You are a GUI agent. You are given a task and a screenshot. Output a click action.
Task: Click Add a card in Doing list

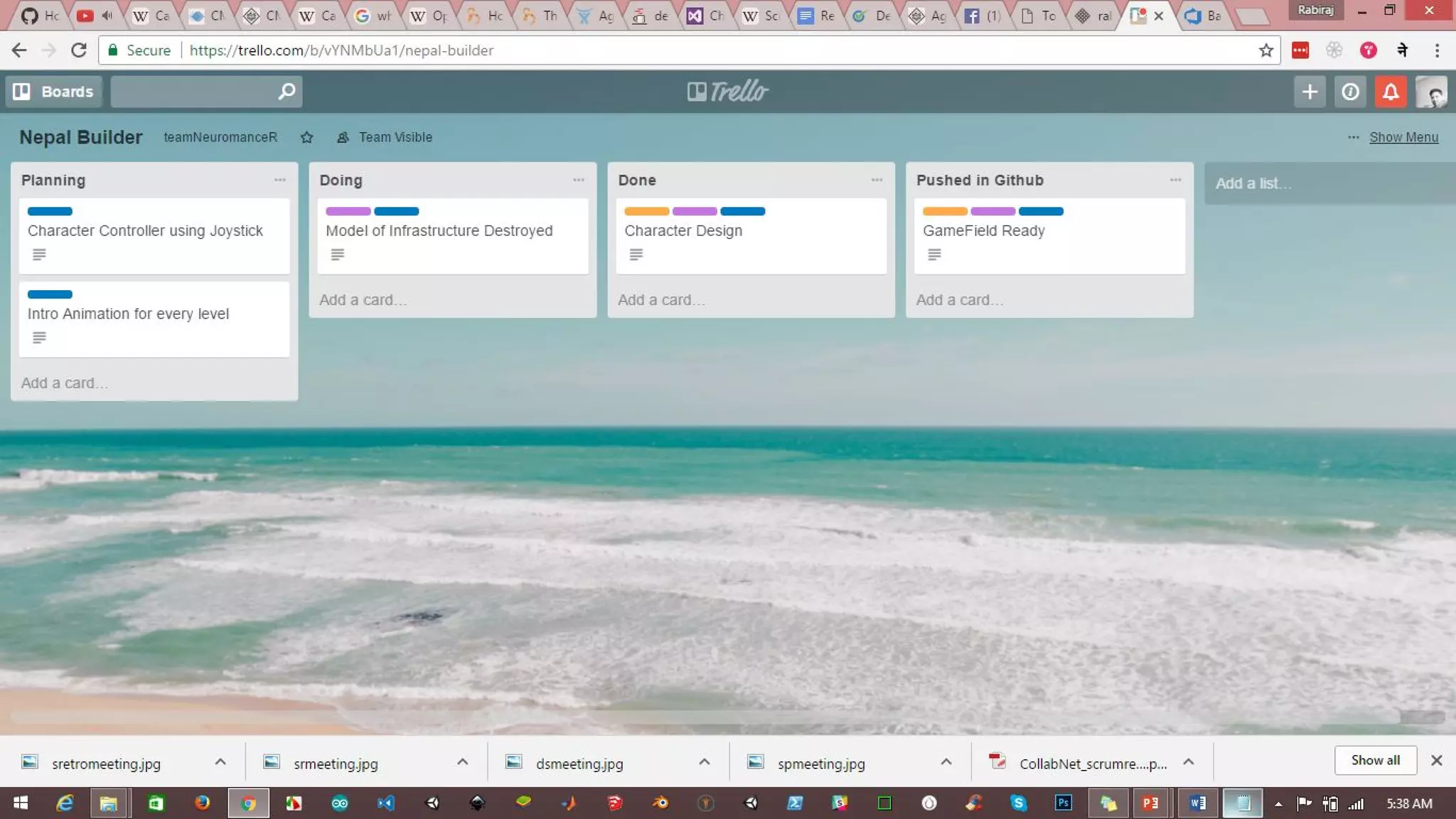363,300
